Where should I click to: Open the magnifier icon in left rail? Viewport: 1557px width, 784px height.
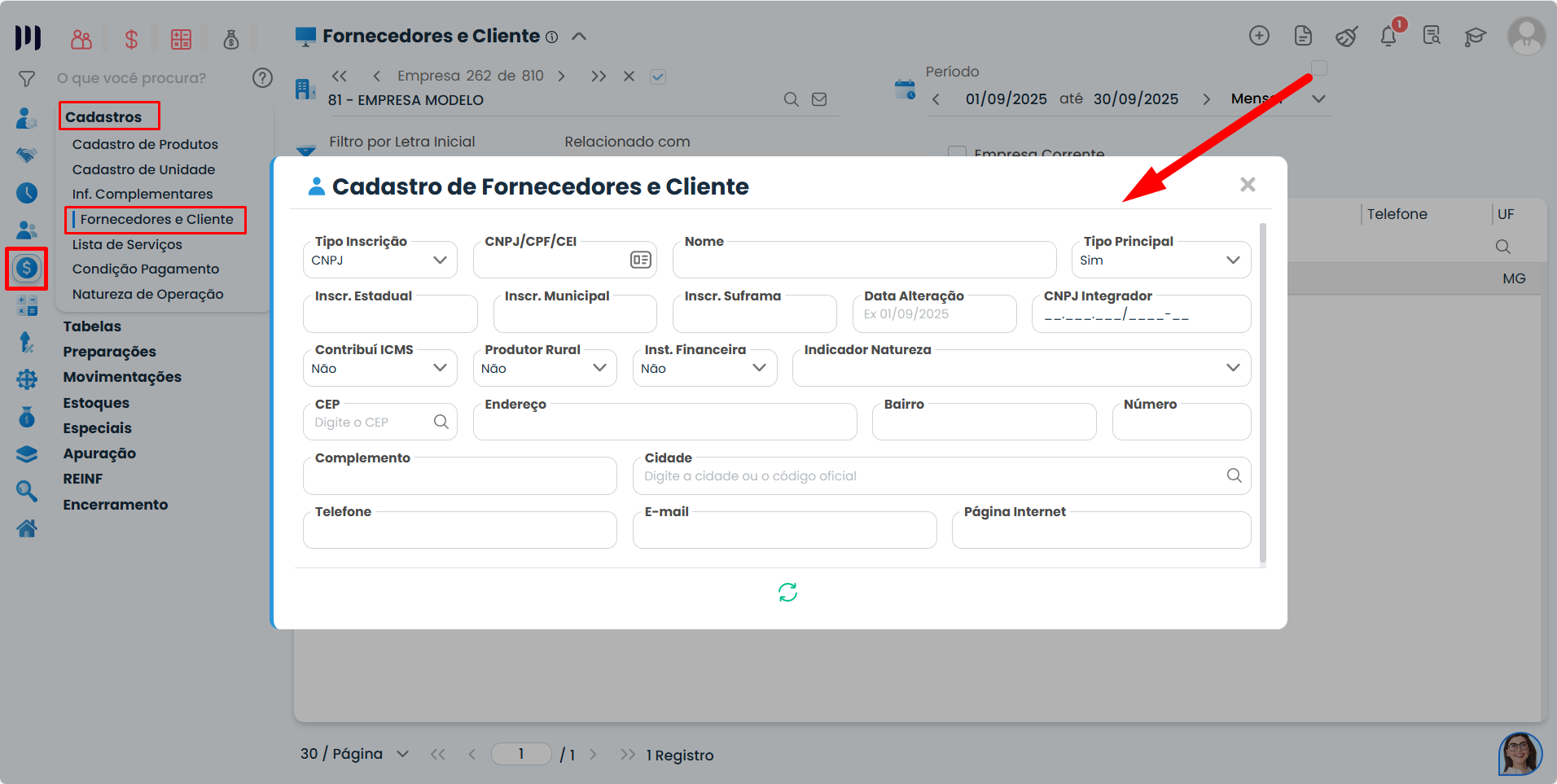point(27,491)
